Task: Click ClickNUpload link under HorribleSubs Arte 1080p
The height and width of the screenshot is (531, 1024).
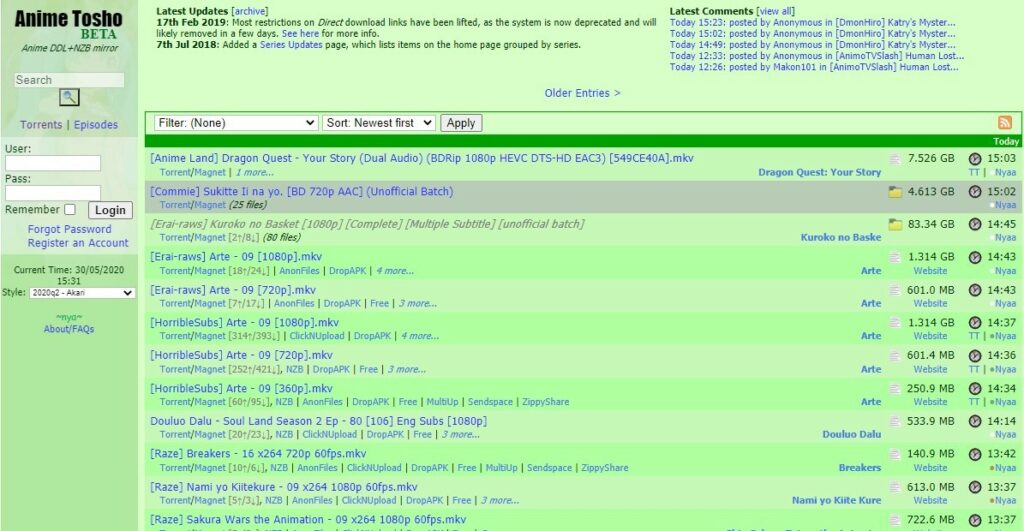Action: point(317,336)
